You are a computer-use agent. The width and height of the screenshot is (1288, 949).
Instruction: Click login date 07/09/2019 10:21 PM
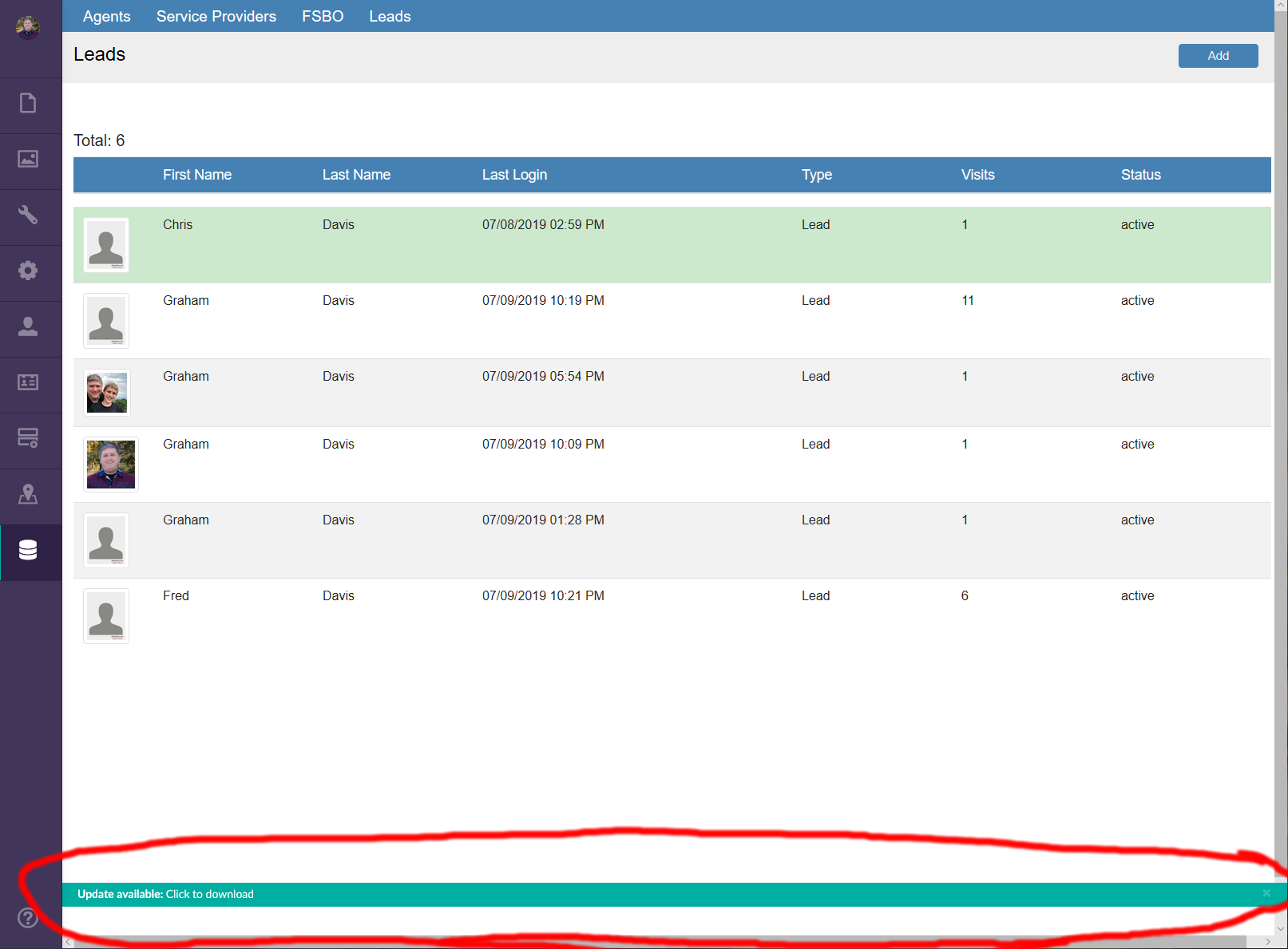[x=543, y=595]
